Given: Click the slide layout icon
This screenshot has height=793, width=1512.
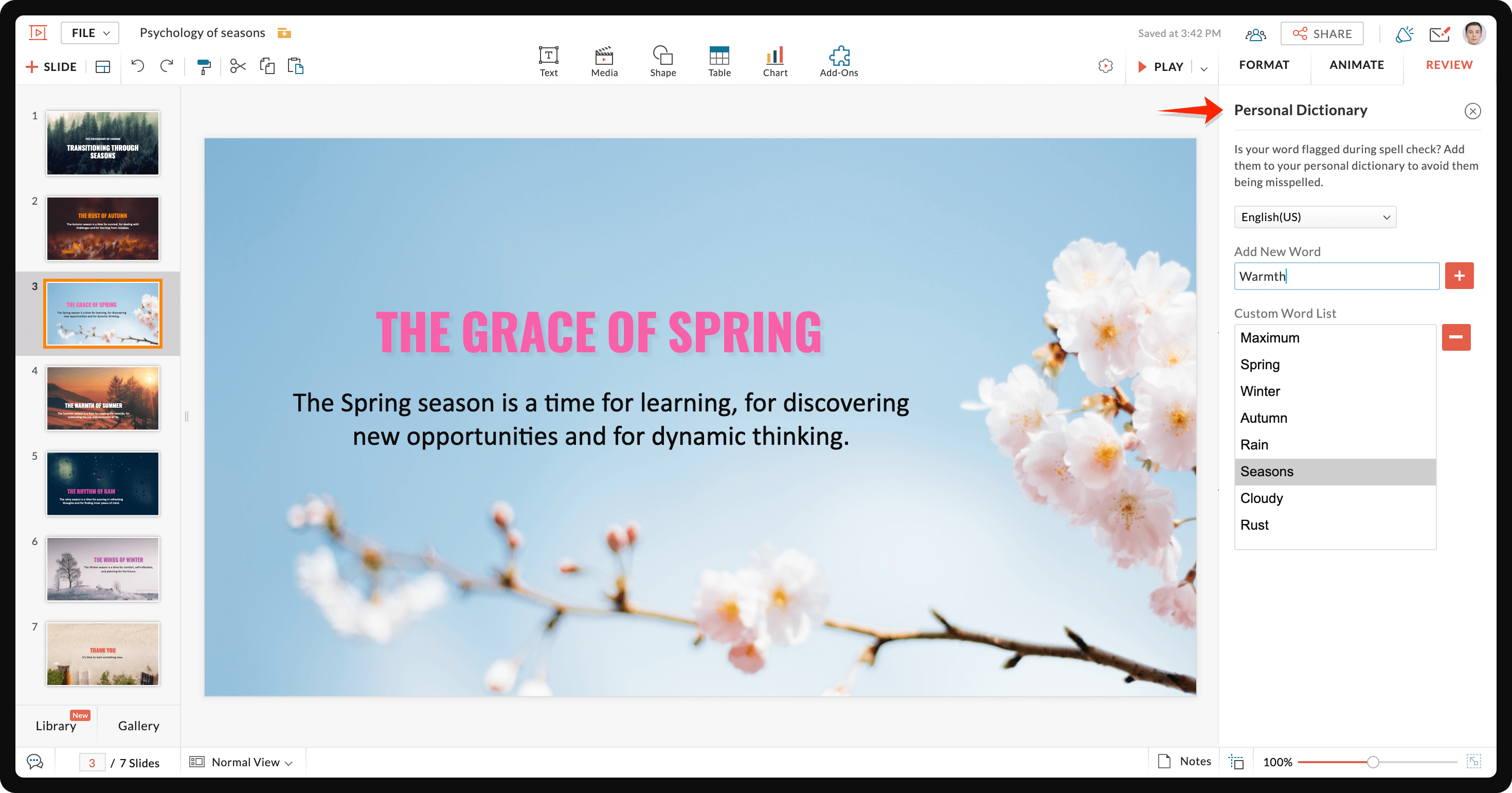Looking at the screenshot, I should [103, 66].
